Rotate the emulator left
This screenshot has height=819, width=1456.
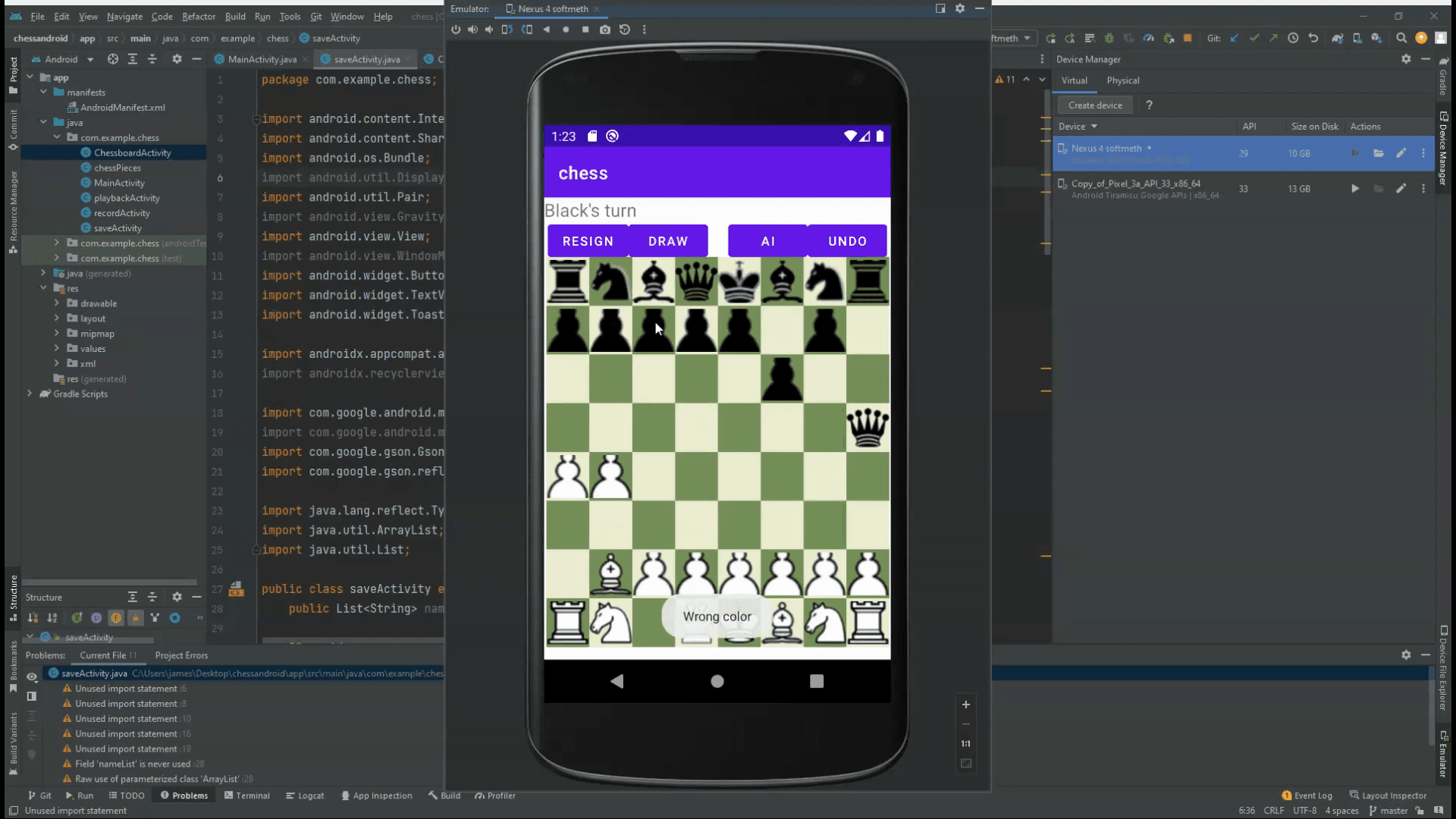(507, 30)
